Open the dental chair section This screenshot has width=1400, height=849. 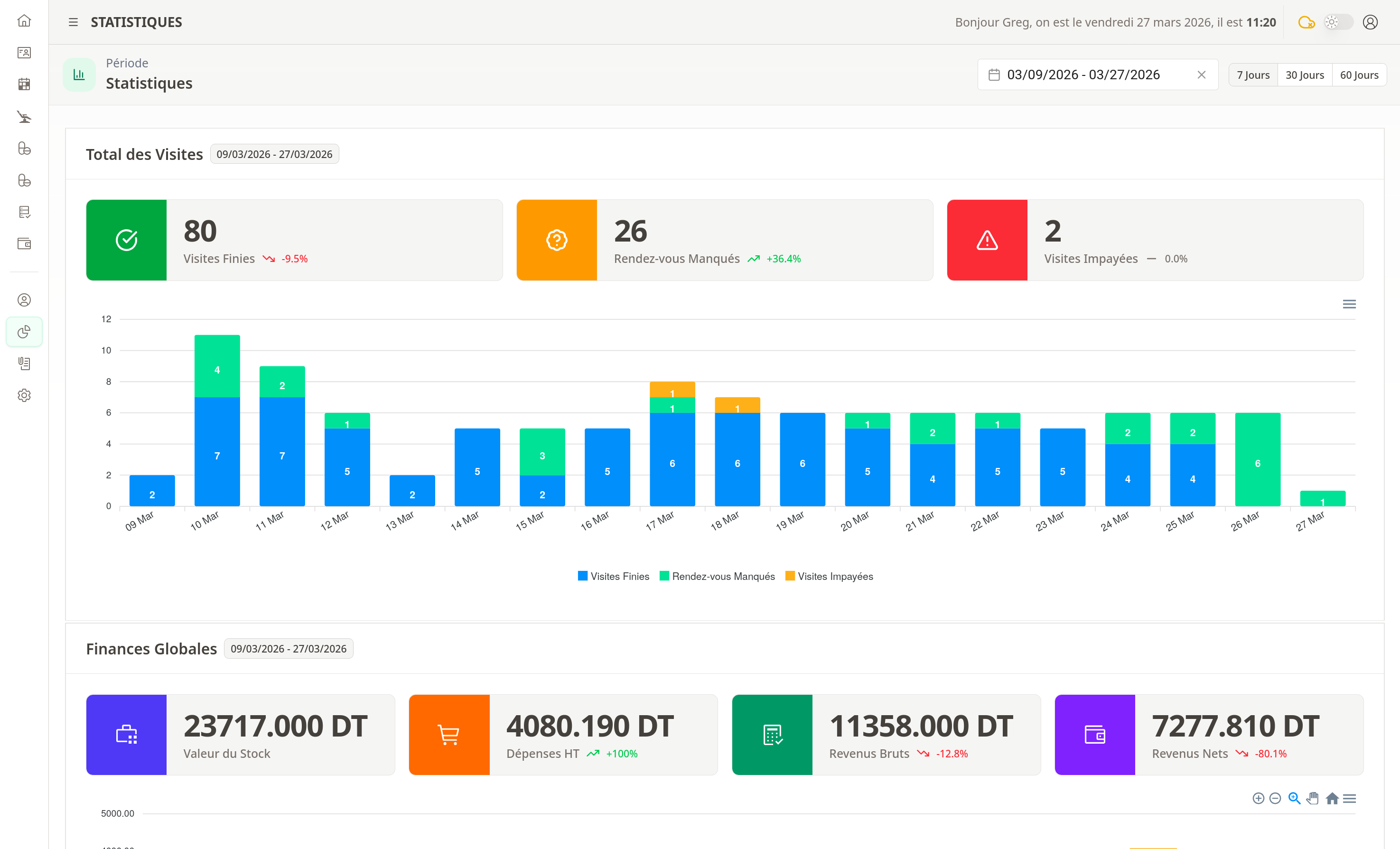[x=24, y=117]
